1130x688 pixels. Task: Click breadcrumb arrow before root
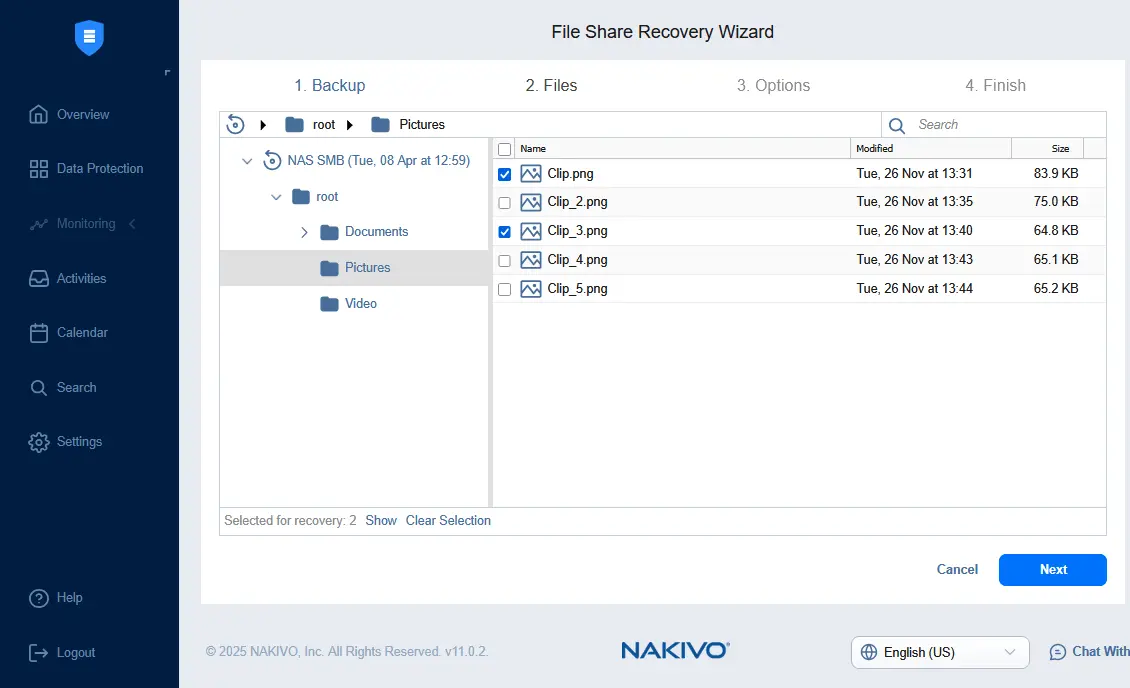[263, 125]
